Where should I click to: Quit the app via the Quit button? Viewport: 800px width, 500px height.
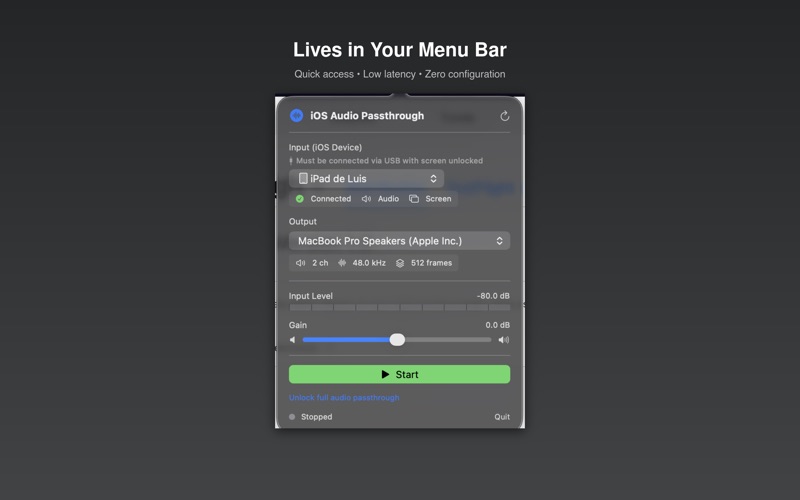502,417
